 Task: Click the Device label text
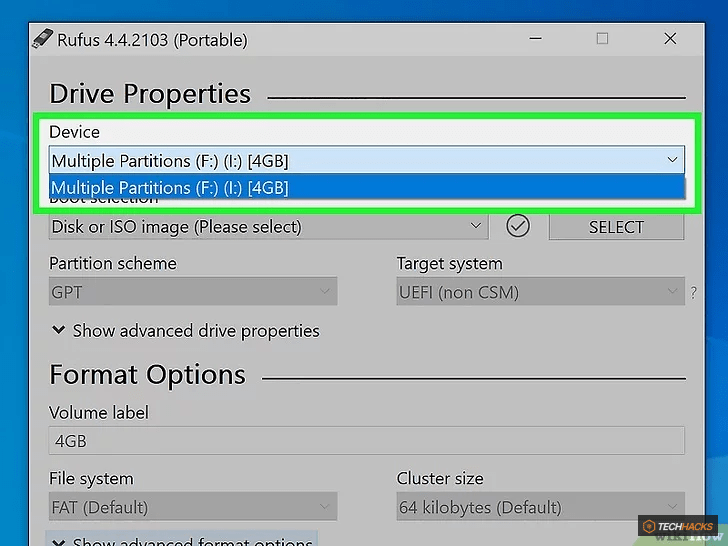(x=74, y=132)
